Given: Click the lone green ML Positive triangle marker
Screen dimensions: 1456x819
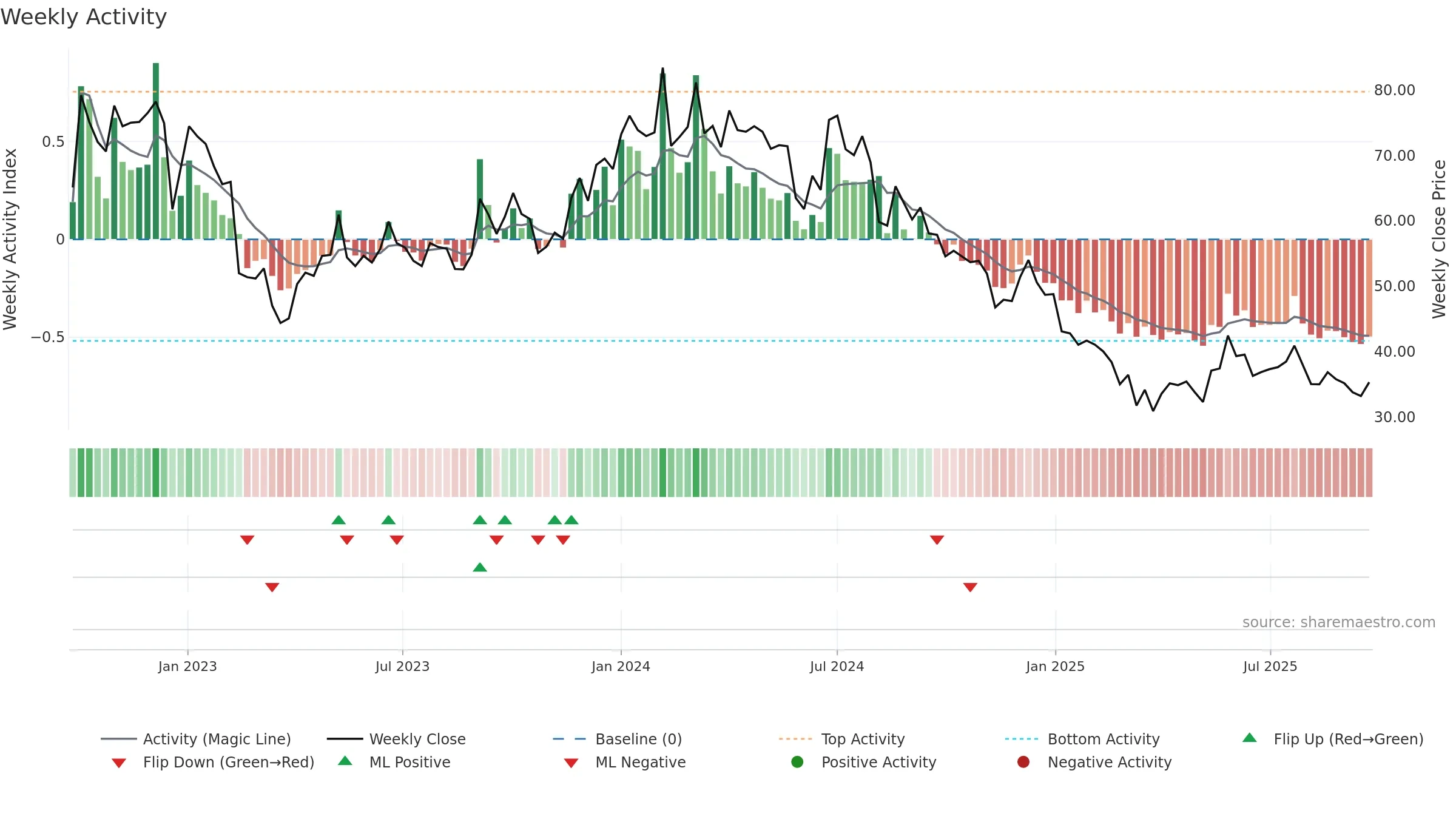Looking at the screenshot, I should (x=480, y=567).
